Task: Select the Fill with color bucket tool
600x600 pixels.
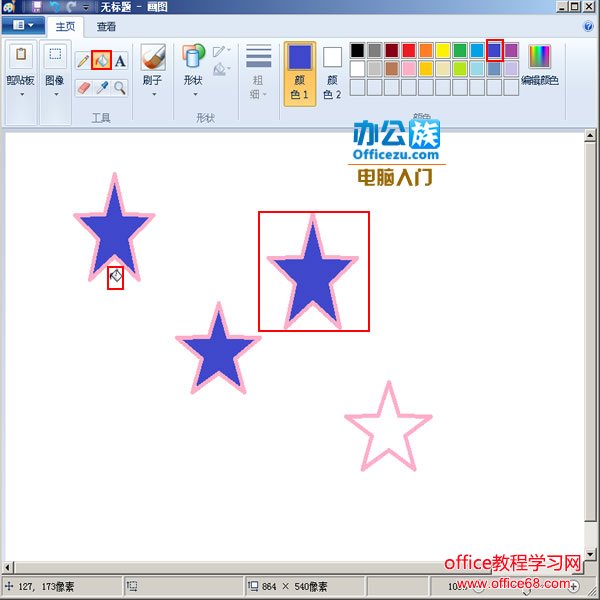Action: coord(101,60)
